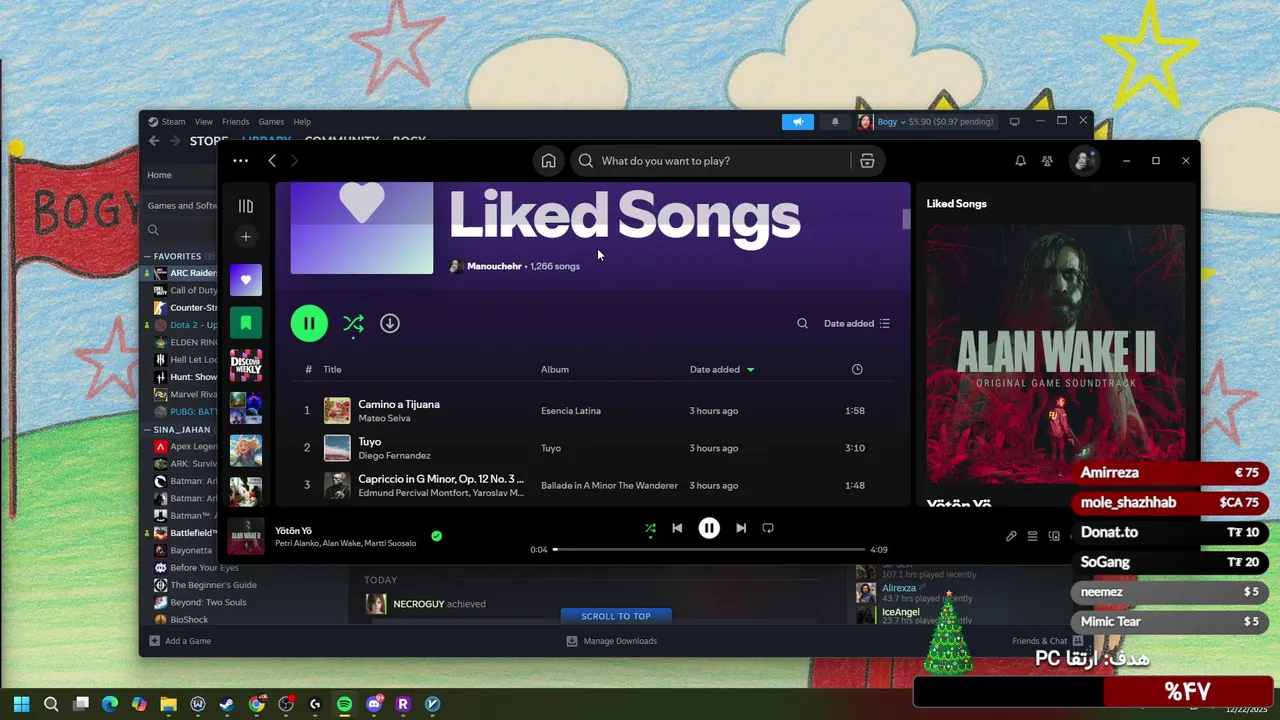Open the Spotify three-dot main menu
This screenshot has height=720, width=1280.
[240, 161]
